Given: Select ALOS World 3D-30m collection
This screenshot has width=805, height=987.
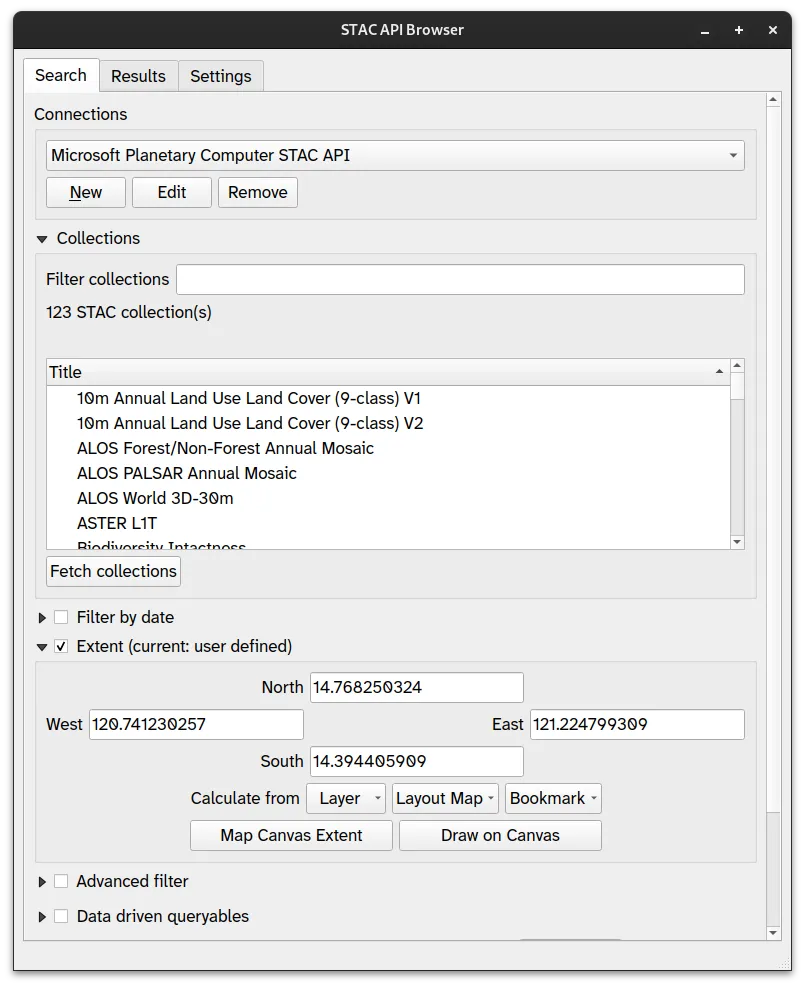Looking at the screenshot, I should point(155,498).
